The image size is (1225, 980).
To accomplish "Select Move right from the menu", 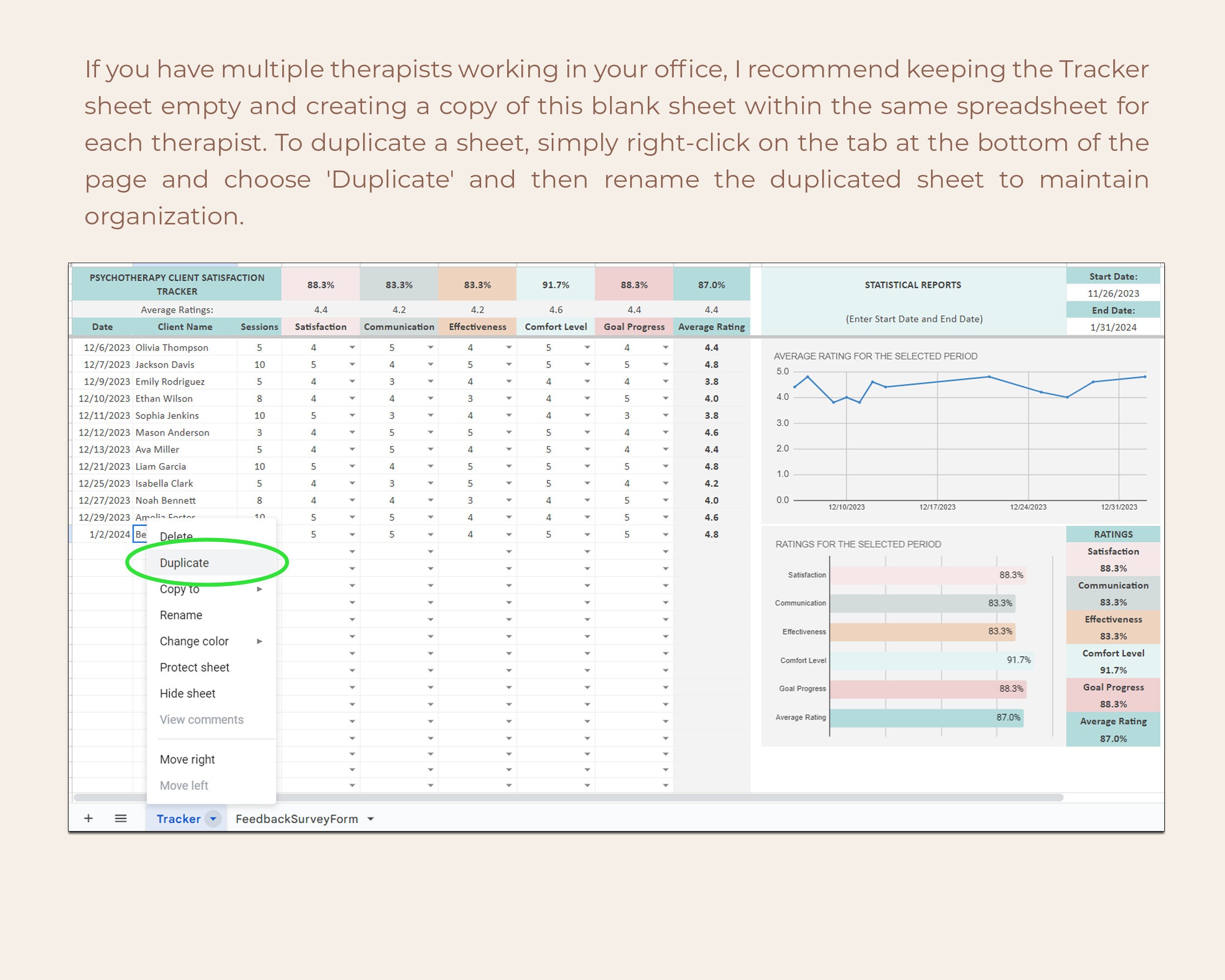I will pyautogui.click(x=187, y=759).
